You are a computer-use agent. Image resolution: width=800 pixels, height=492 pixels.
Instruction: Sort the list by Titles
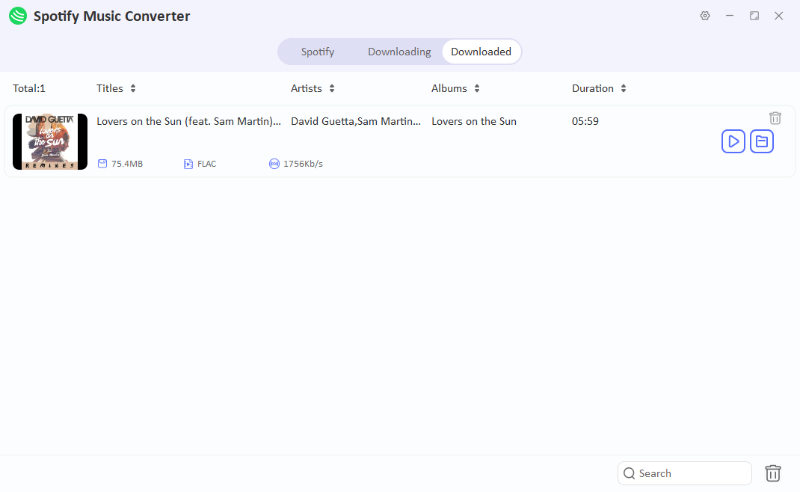click(133, 88)
